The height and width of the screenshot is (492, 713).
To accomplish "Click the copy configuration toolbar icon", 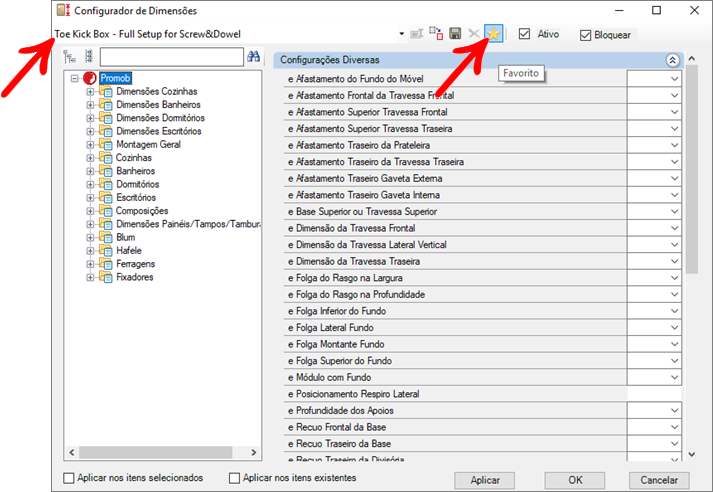I will pyautogui.click(x=436, y=33).
